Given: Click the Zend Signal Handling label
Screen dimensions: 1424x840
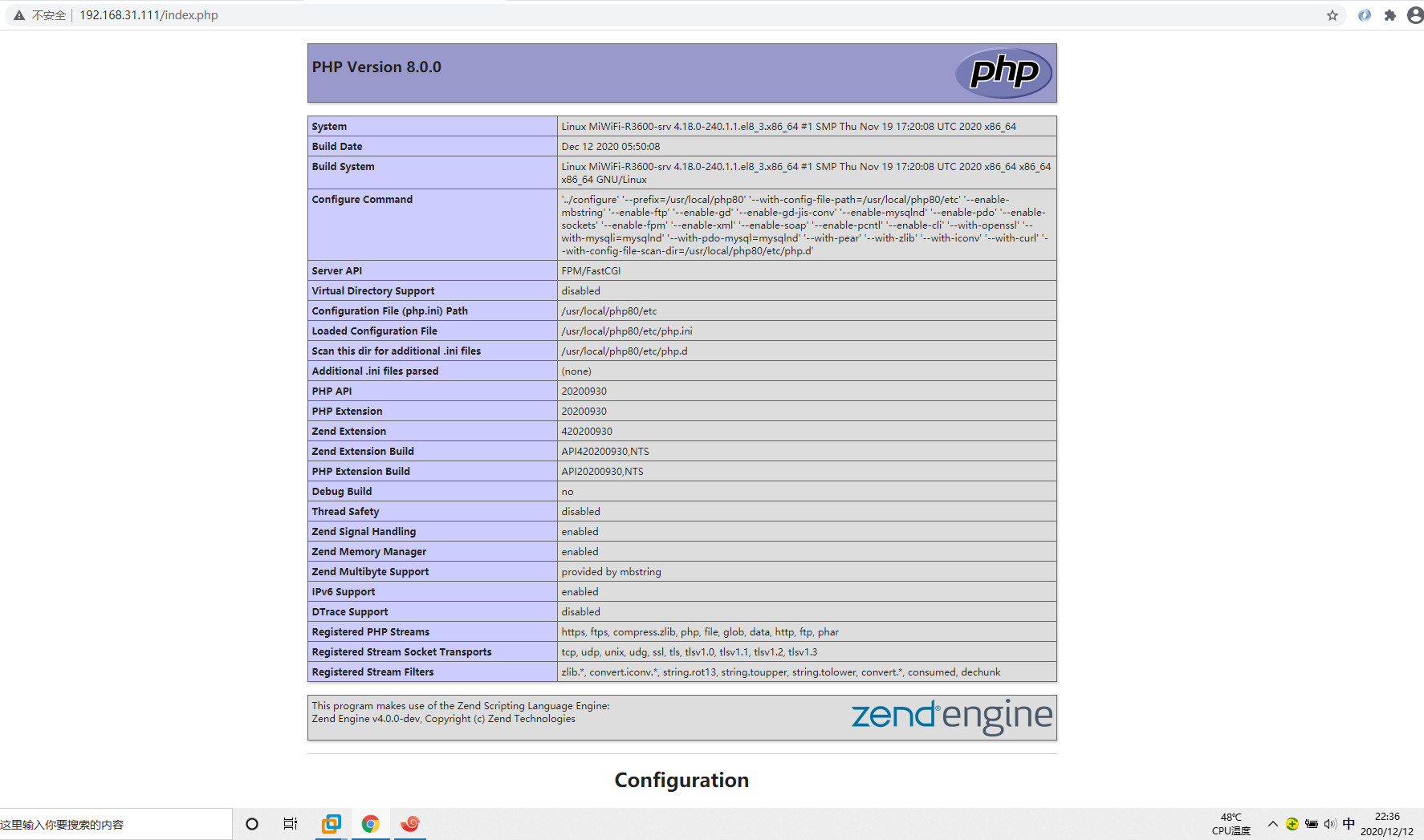Looking at the screenshot, I should tap(364, 532).
